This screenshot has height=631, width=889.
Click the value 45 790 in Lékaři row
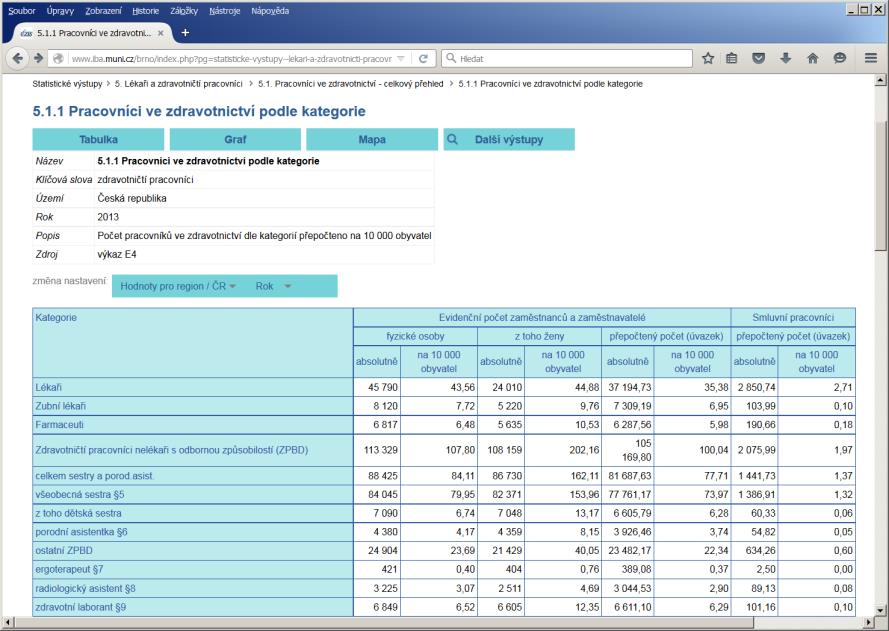pos(383,388)
